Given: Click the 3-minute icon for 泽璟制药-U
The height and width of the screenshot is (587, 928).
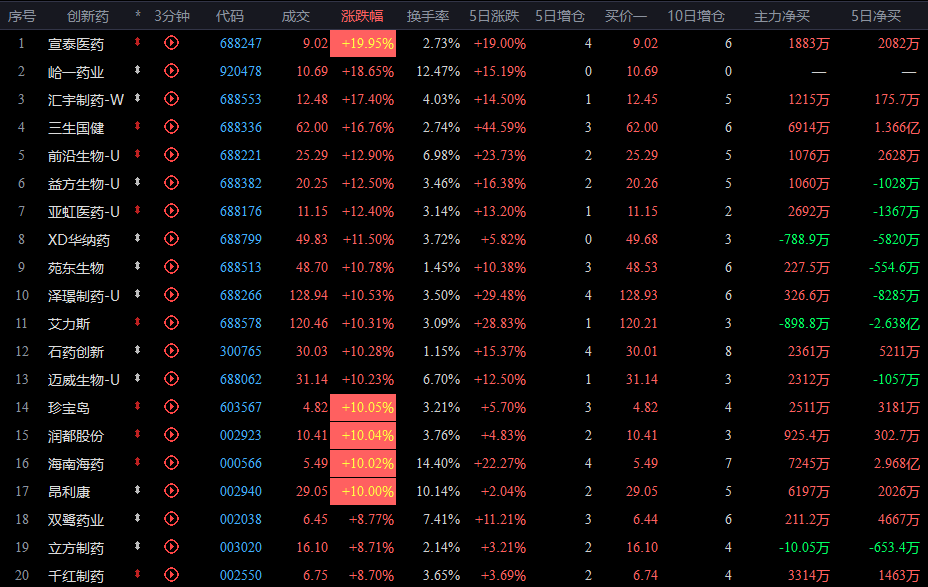Looking at the screenshot, I should (171, 295).
